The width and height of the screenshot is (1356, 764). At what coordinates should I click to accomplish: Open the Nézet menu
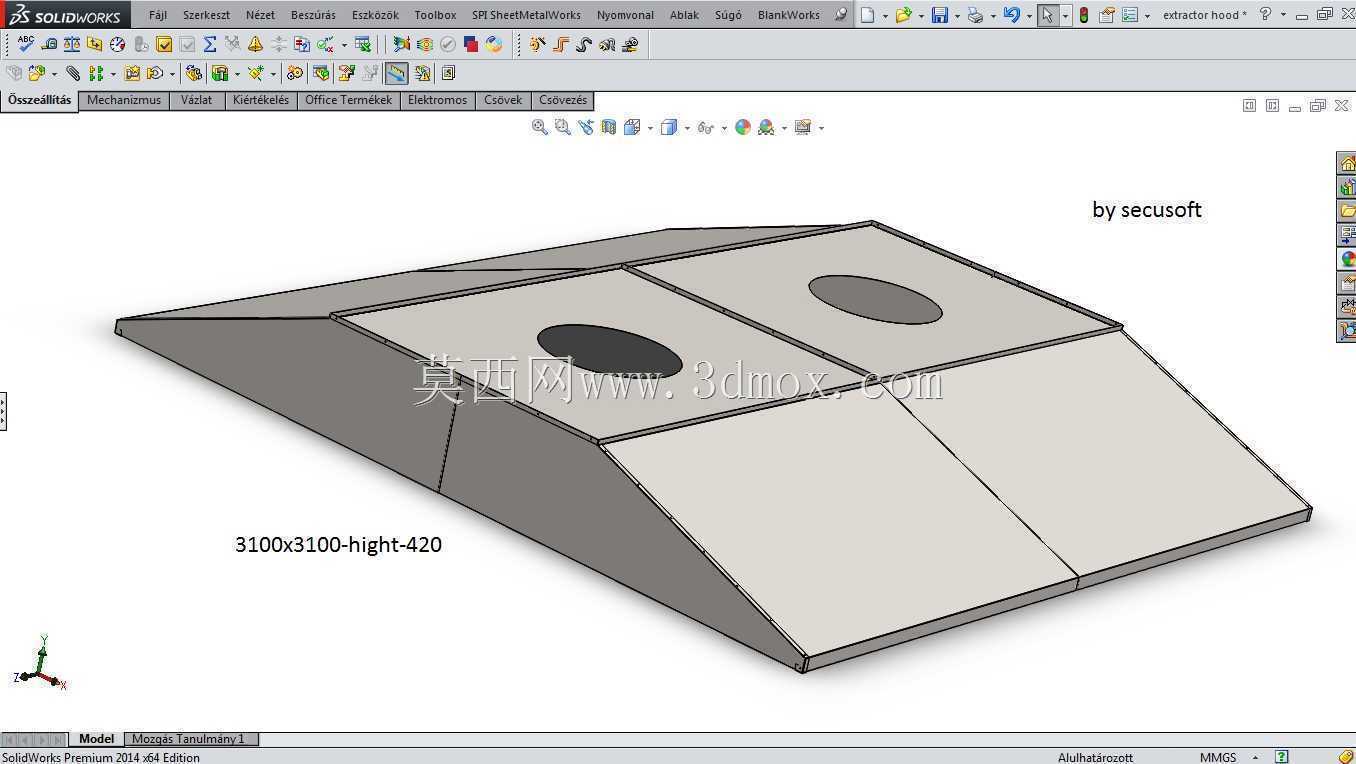click(x=260, y=15)
